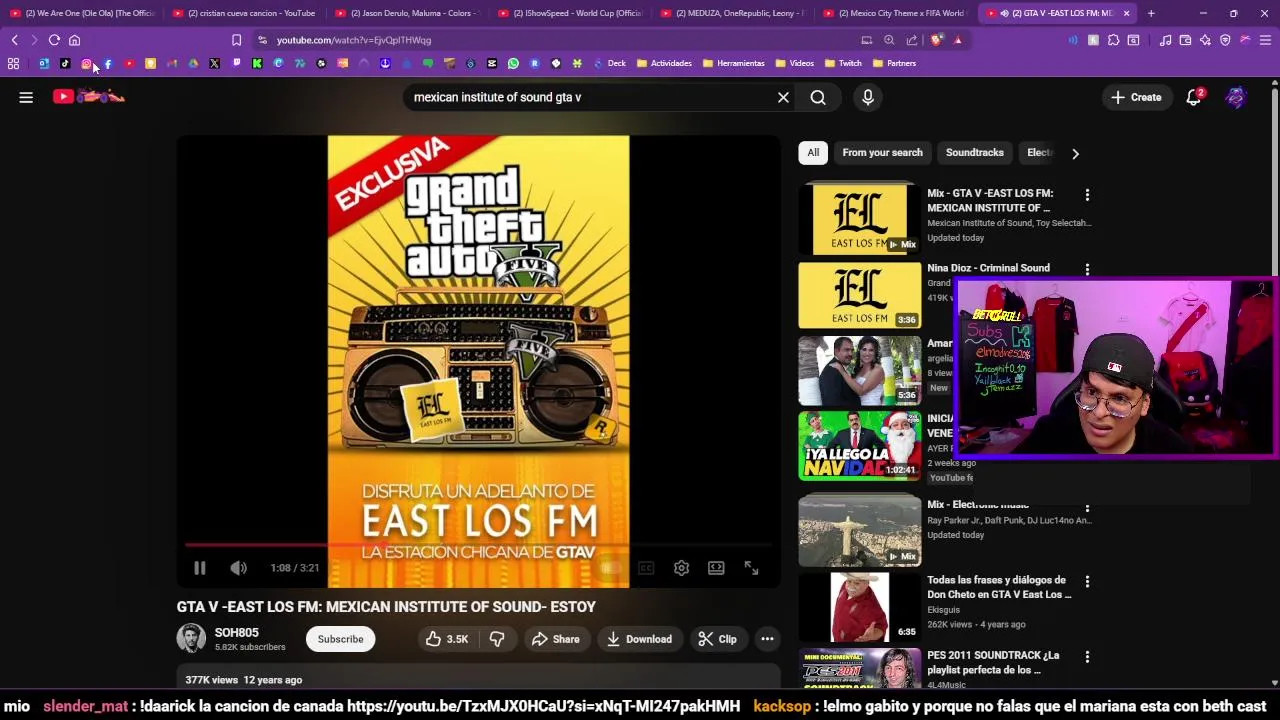1280x720 pixels.
Task: Click in the YouTube search field
Action: point(590,97)
